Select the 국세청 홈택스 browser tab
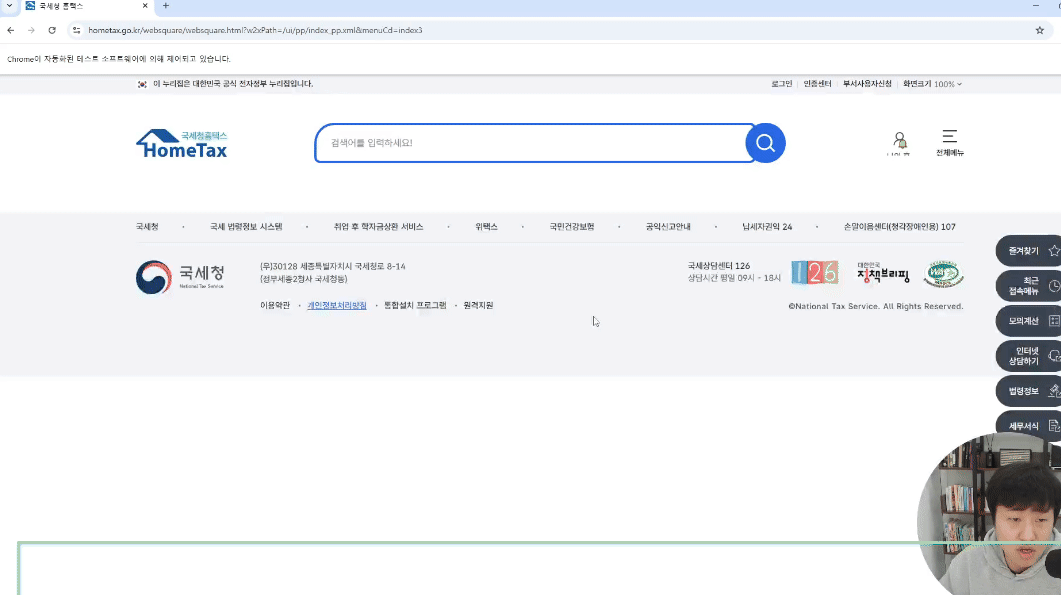Screen dimensions: 1061x595 [x=87, y=6]
